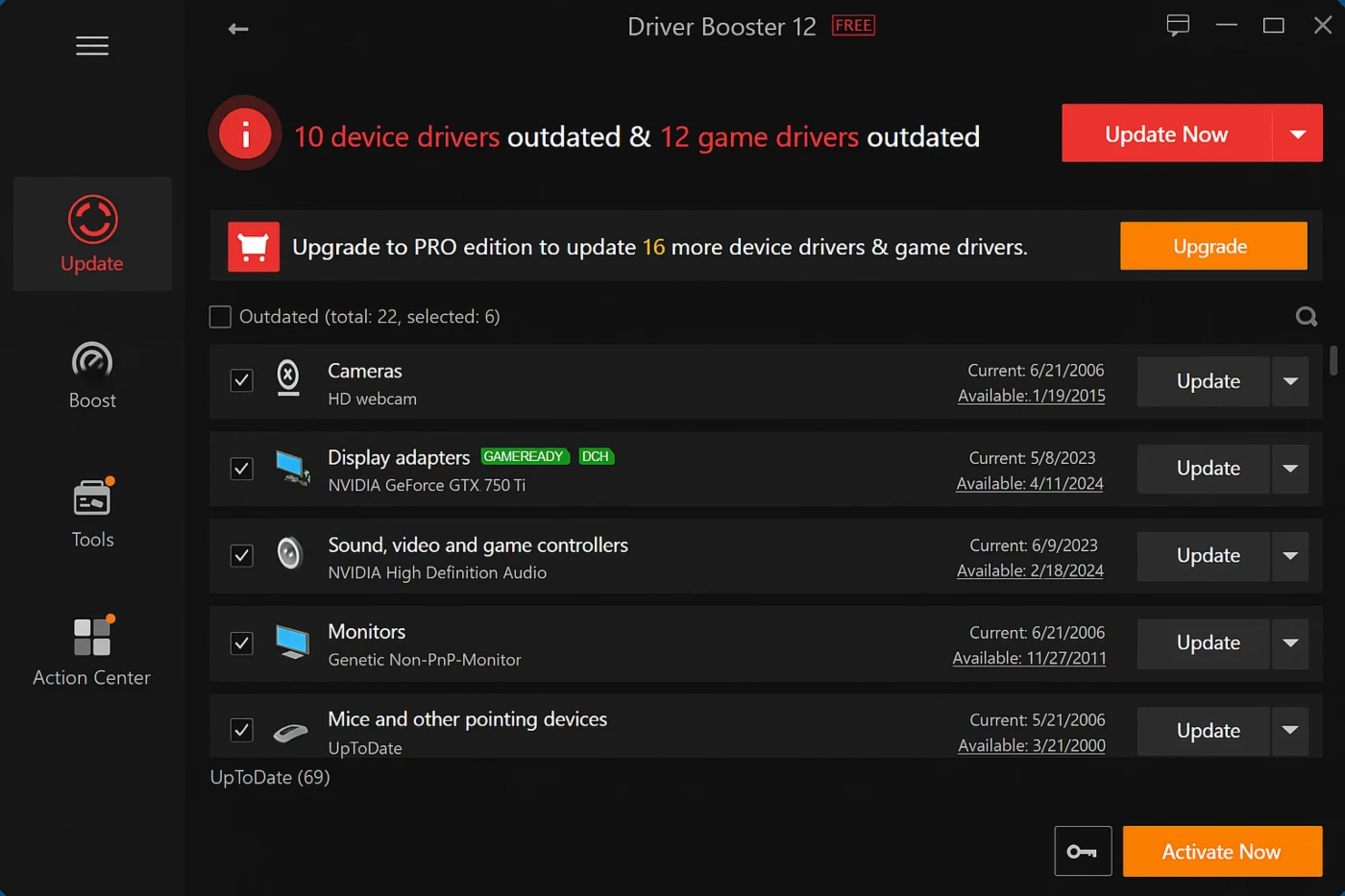Viewport: 1345px width, 896px height.
Task: Open Display adapters available date 4/11/2024 link
Action: click(1030, 484)
